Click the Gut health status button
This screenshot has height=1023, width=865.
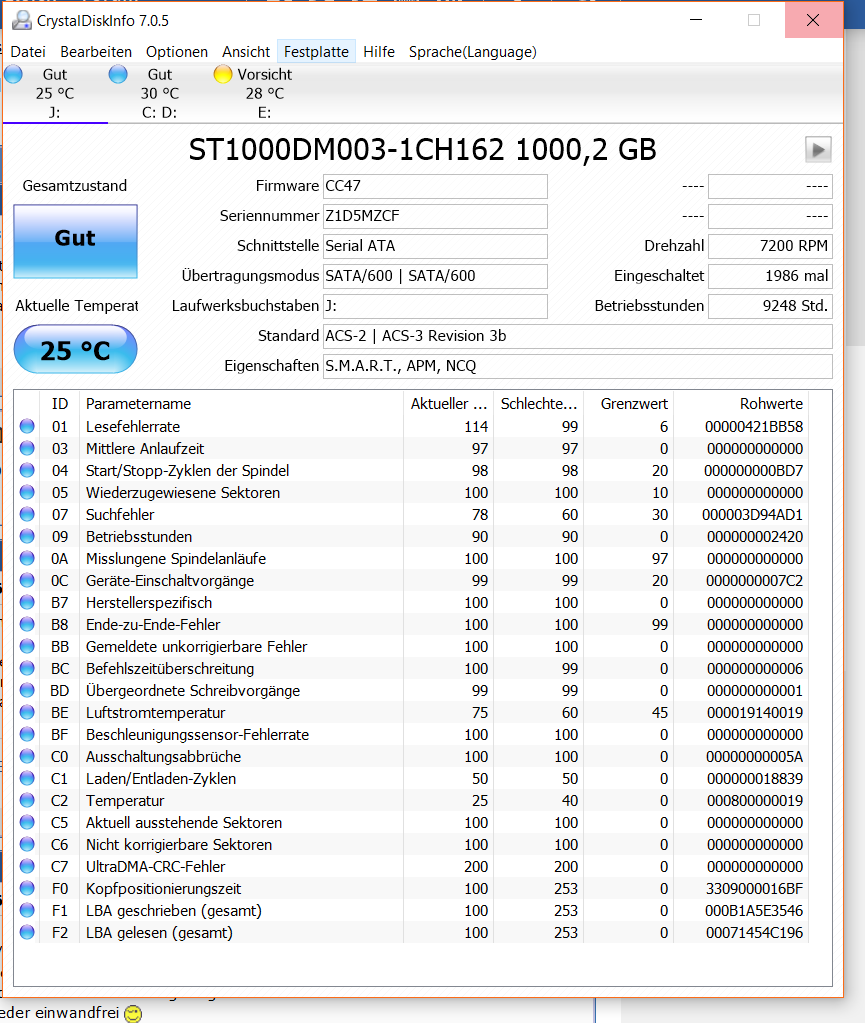[76, 241]
